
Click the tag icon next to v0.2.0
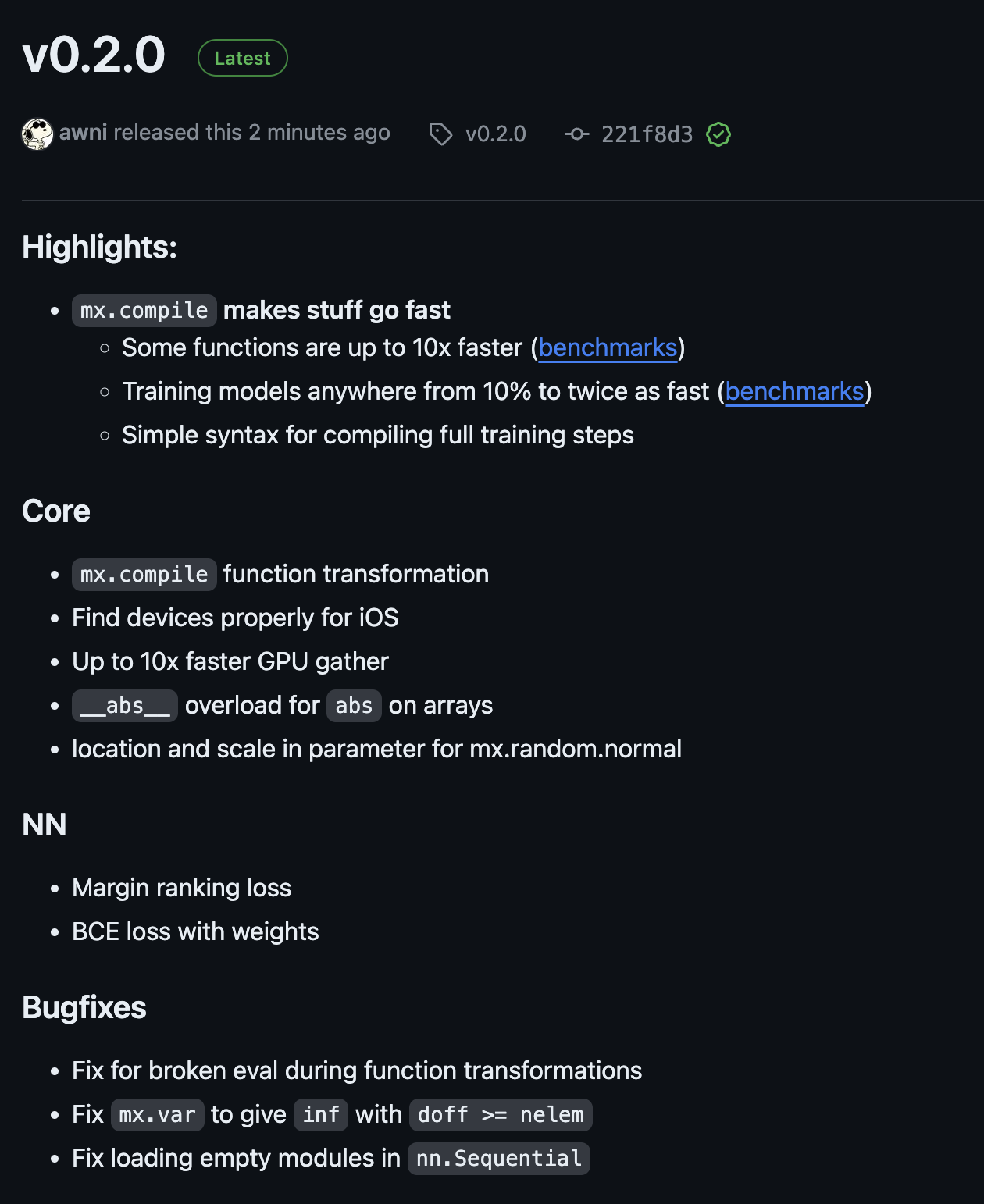pos(440,134)
